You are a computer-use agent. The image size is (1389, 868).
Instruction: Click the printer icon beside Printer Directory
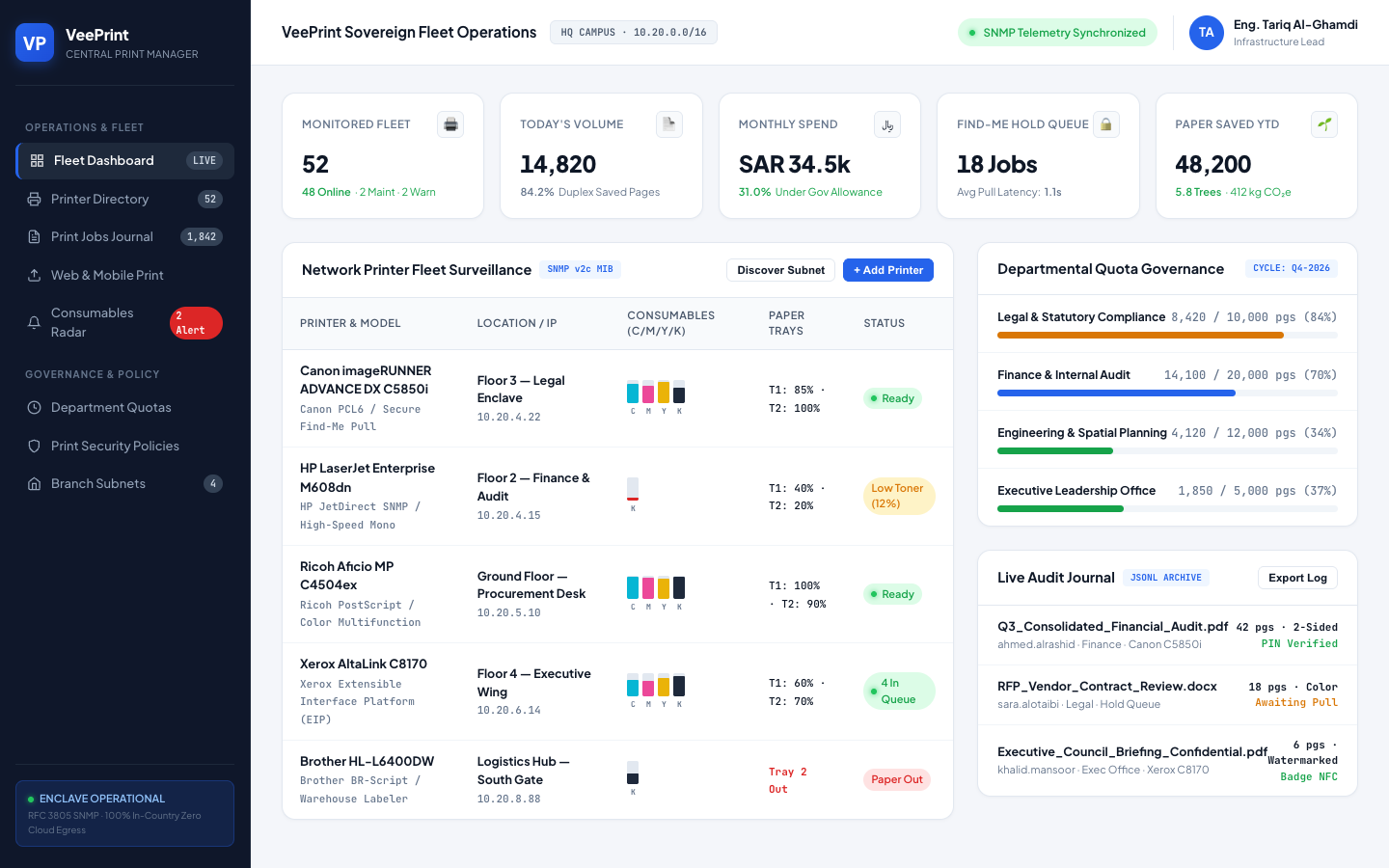[x=34, y=199]
